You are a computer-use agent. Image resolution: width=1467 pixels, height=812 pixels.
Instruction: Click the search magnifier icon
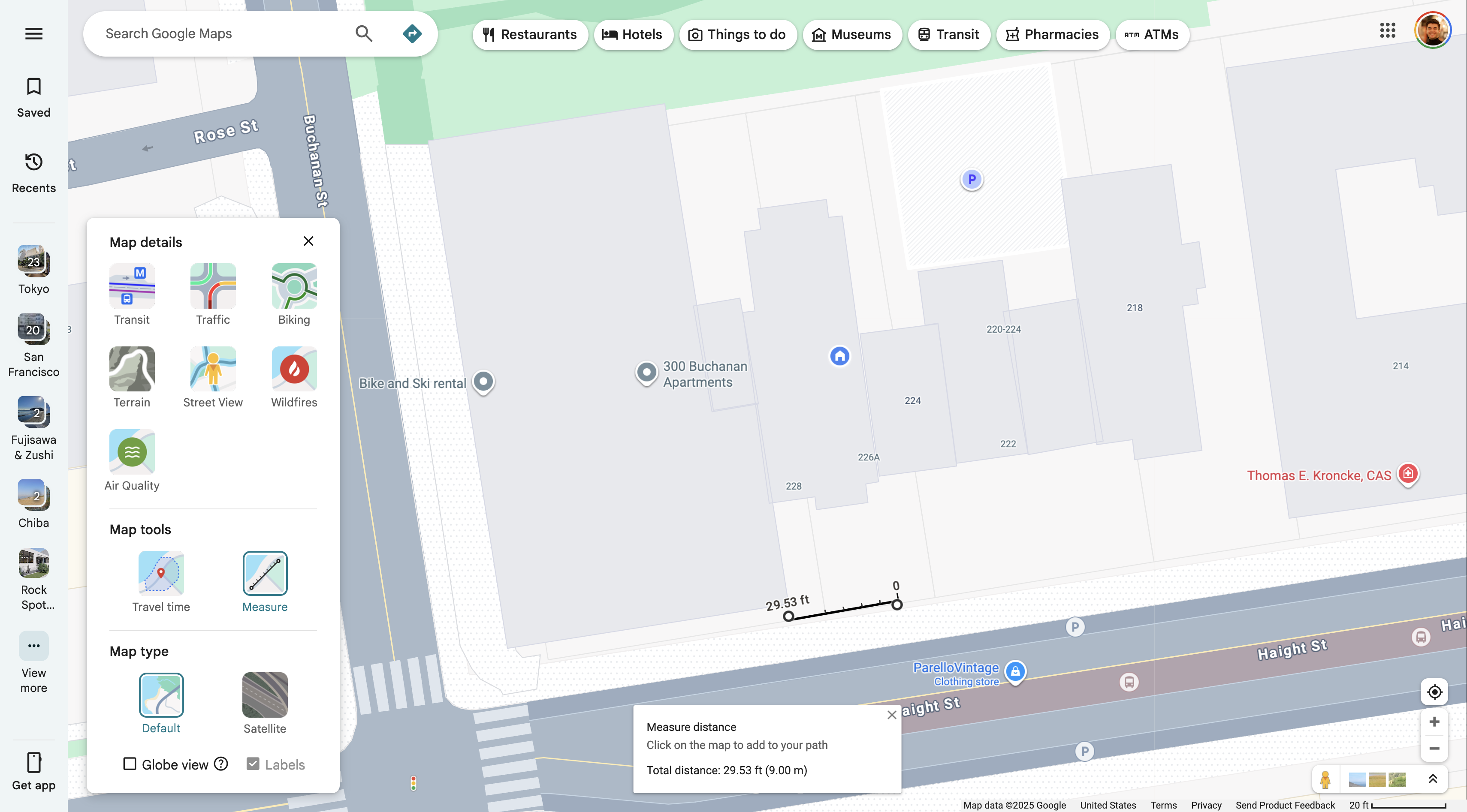tap(364, 33)
